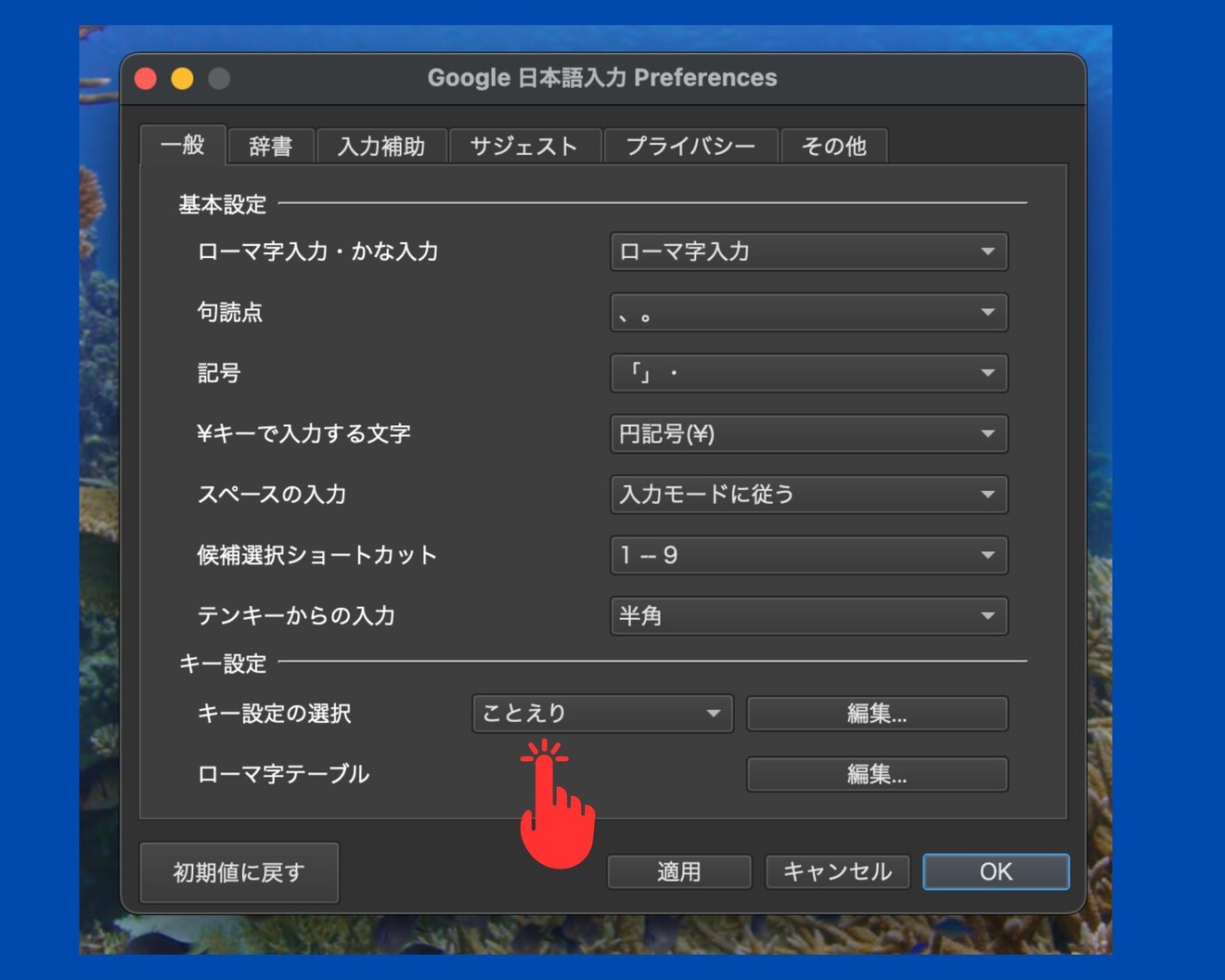Open the ¥キーで入力する文字 dropdown

click(x=808, y=433)
